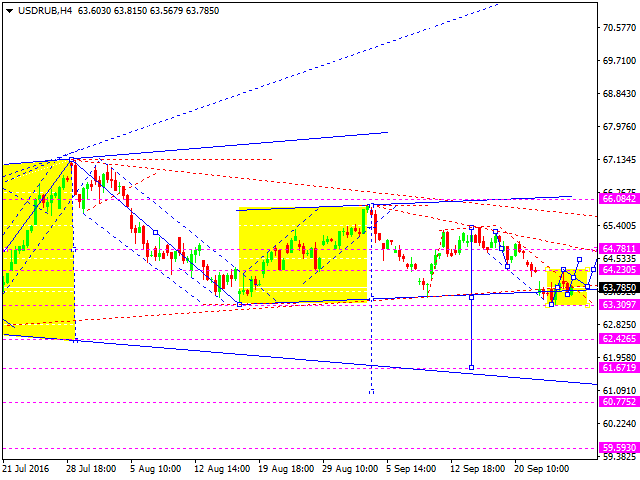This screenshot has width=640, height=480.
Task: Click the 20 Sep 10:00 time label
Action: pos(541,469)
